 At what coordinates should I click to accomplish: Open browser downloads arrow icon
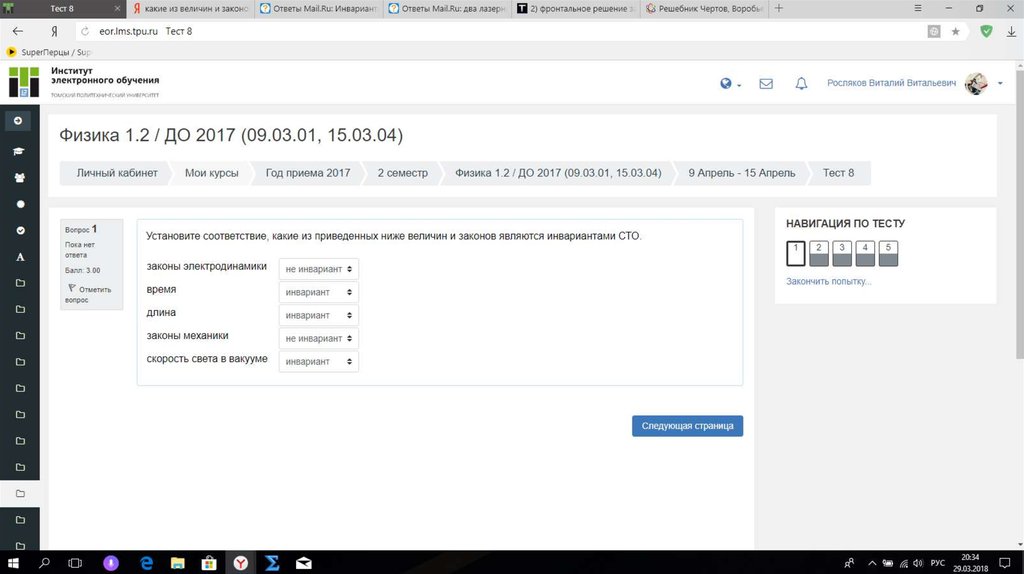click(x=1011, y=31)
